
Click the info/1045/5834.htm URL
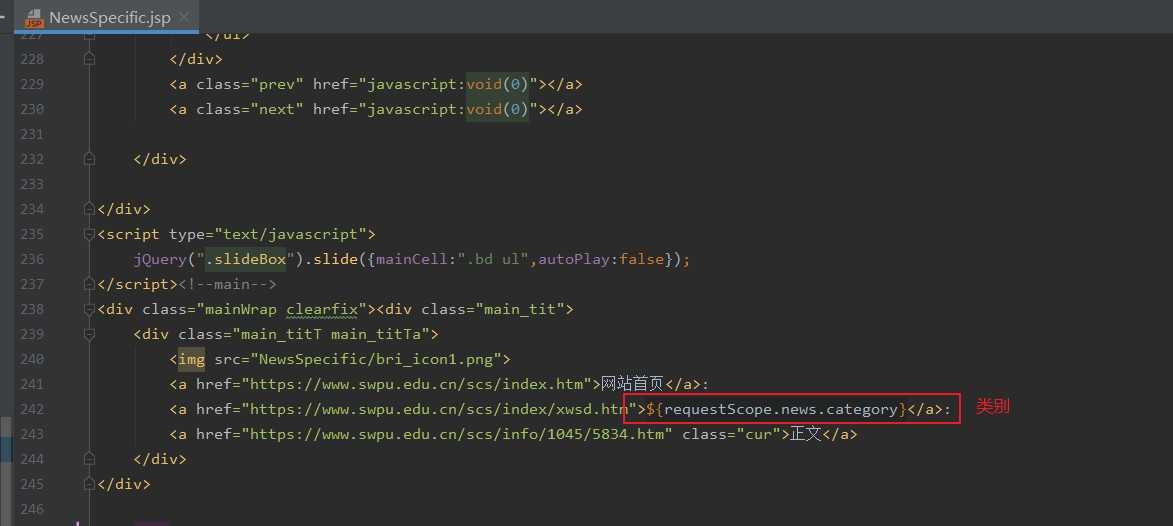pyautogui.click(x=457, y=434)
